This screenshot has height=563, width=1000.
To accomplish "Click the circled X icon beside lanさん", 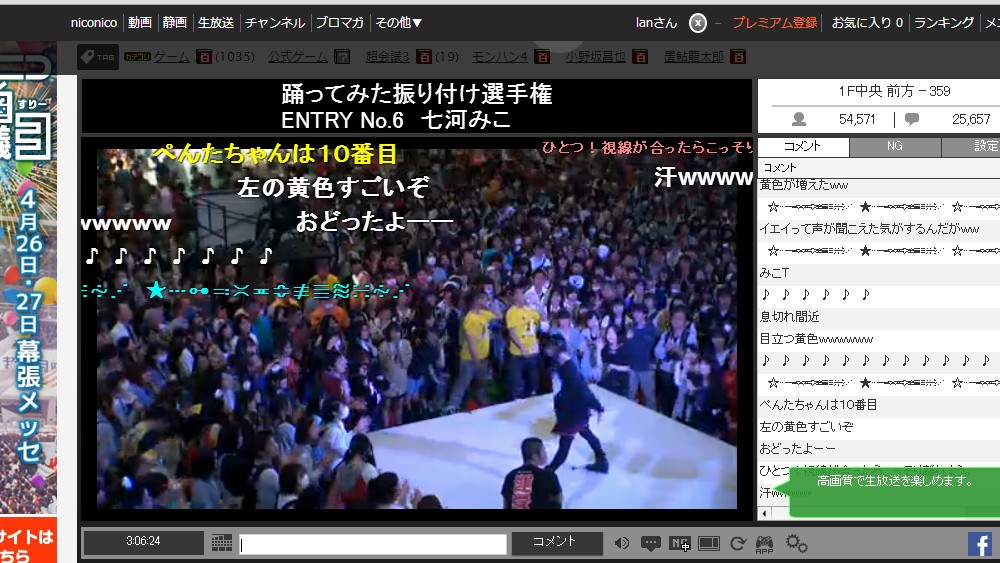I will [x=698, y=23].
